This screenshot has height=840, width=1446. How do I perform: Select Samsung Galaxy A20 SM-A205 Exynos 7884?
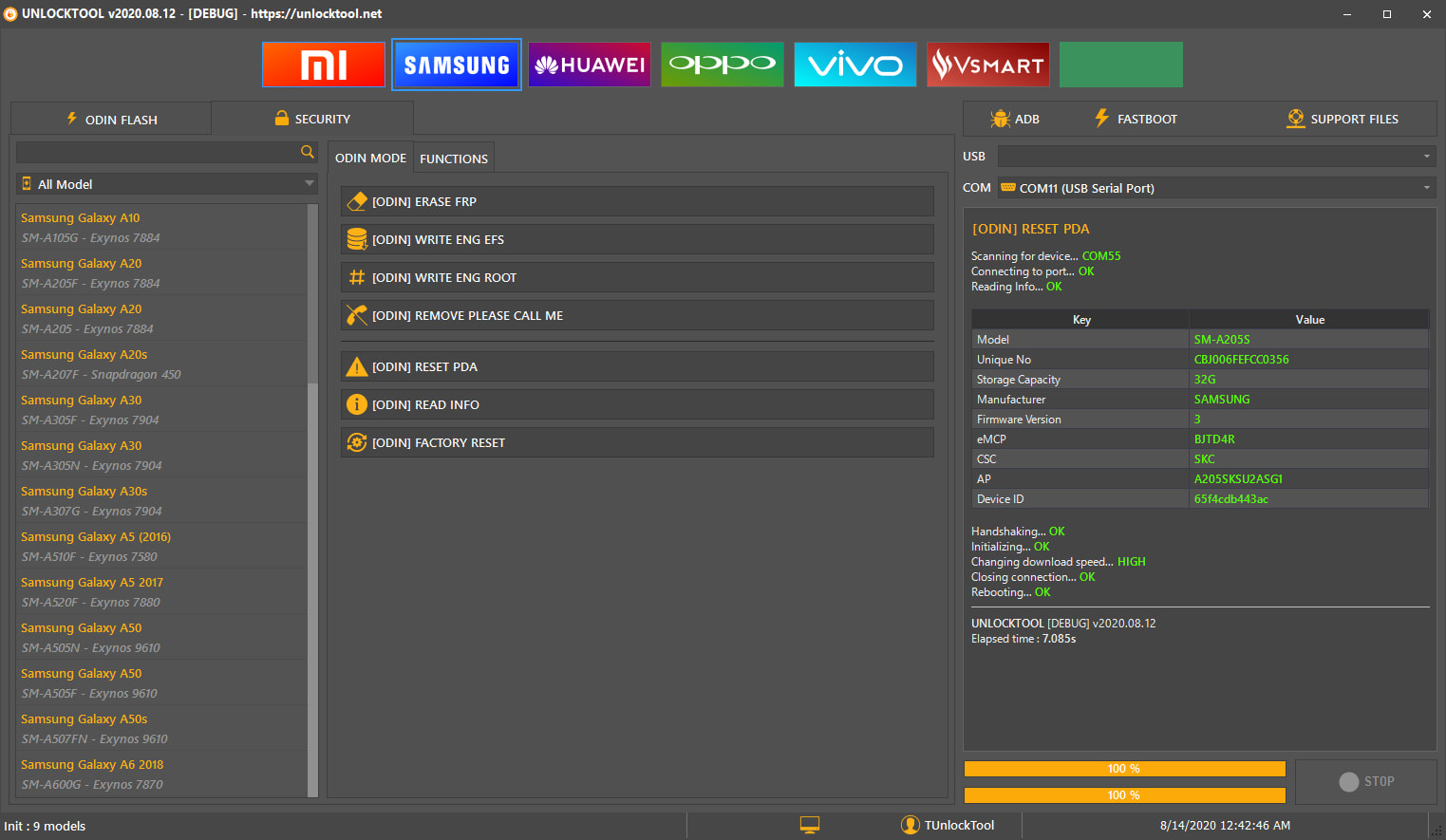click(x=161, y=318)
